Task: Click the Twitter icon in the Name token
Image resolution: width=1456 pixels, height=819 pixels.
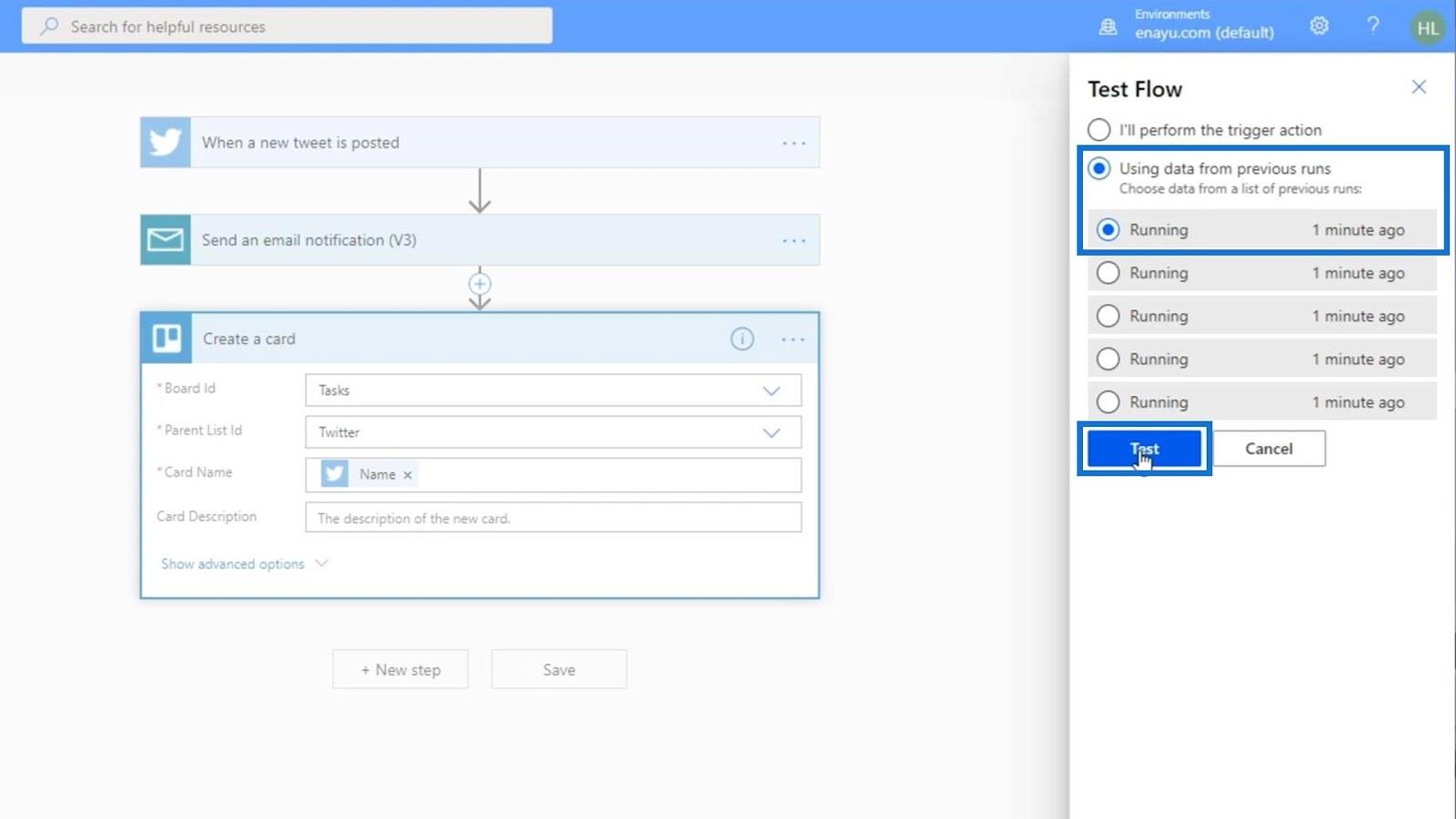Action: tap(335, 474)
